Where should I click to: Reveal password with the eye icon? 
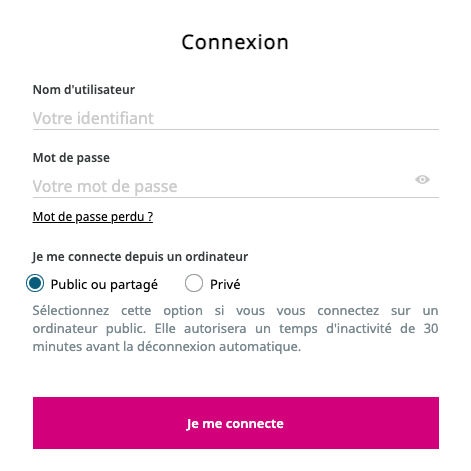[x=422, y=180]
